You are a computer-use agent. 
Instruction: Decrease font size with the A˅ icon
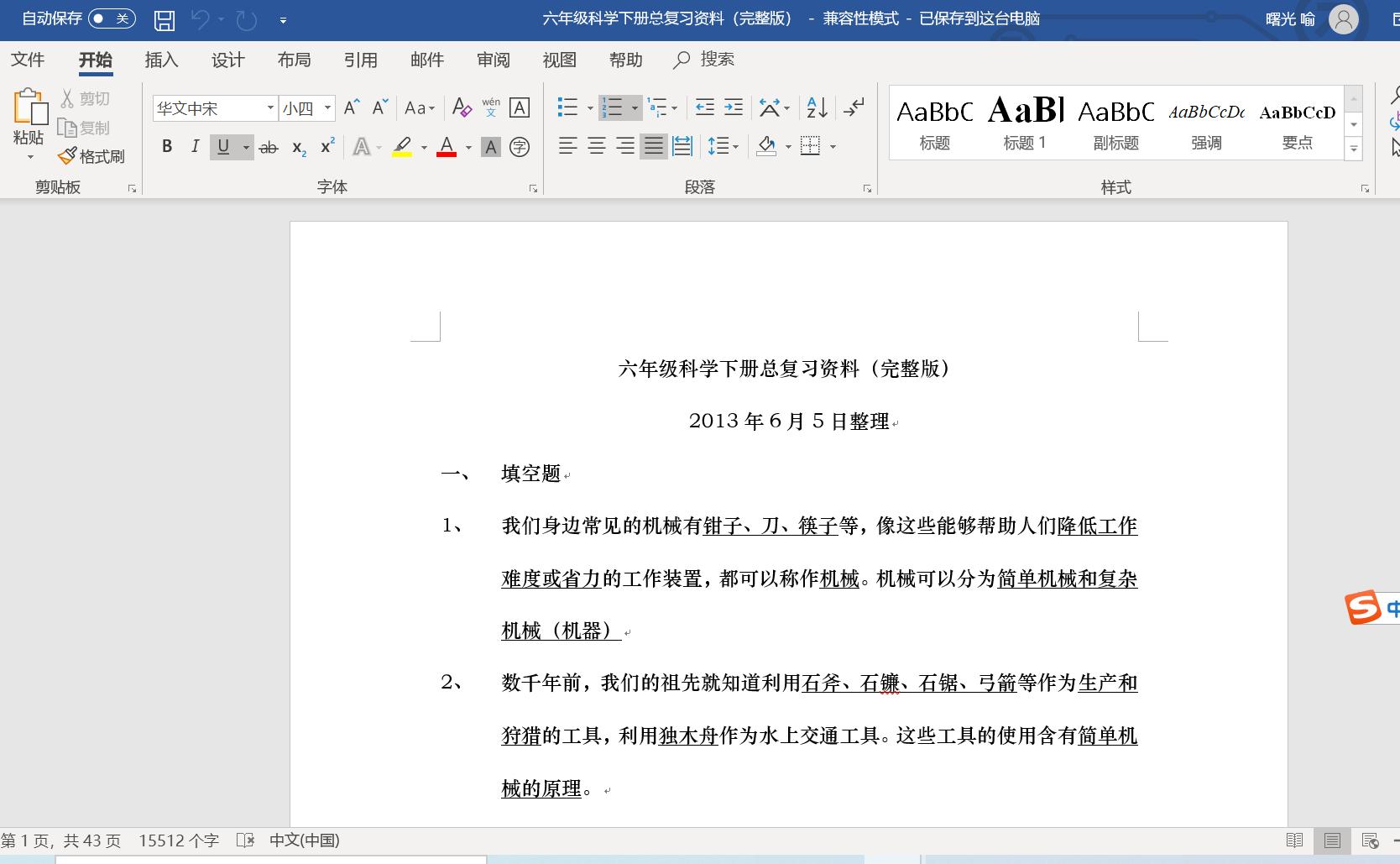pos(380,107)
